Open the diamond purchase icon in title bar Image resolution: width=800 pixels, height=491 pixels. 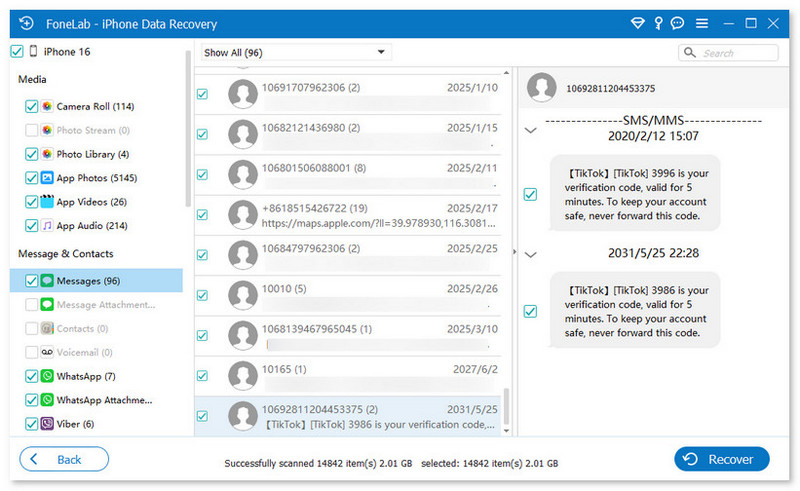pyautogui.click(x=637, y=23)
